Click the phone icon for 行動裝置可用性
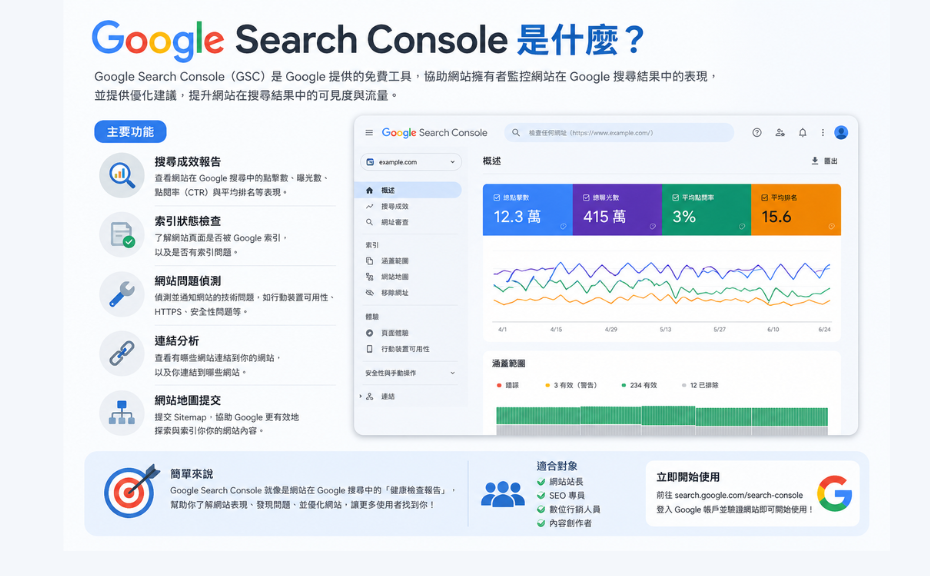Viewport: 930px width, 576px height. click(x=370, y=349)
